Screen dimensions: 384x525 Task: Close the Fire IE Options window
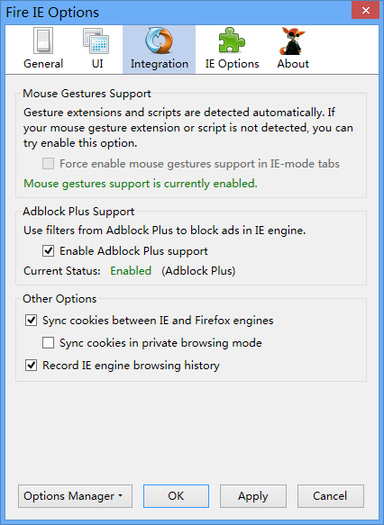tap(366, 10)
